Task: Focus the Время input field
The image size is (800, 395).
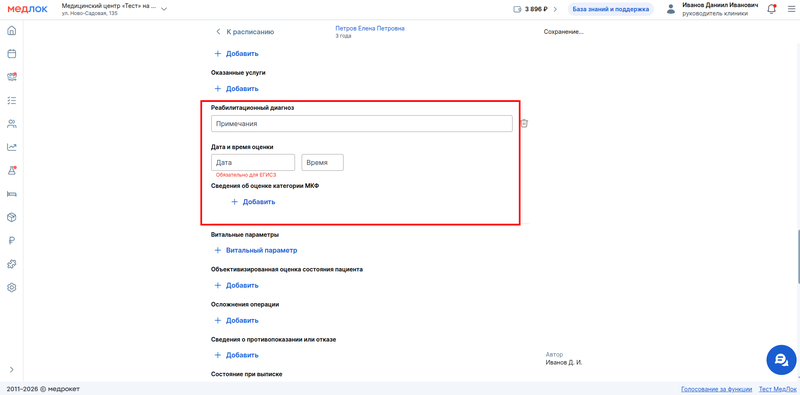Action: point(322,162)
